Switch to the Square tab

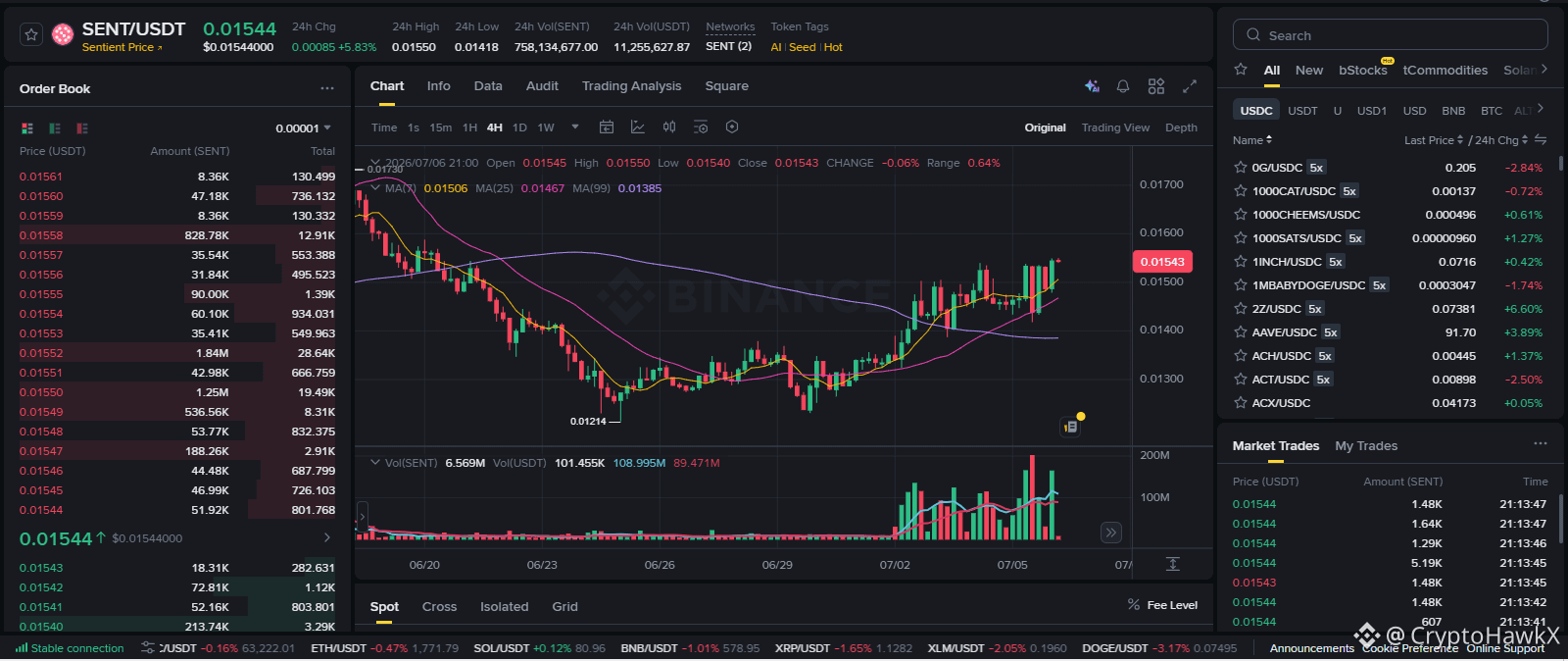click(726, 86)
